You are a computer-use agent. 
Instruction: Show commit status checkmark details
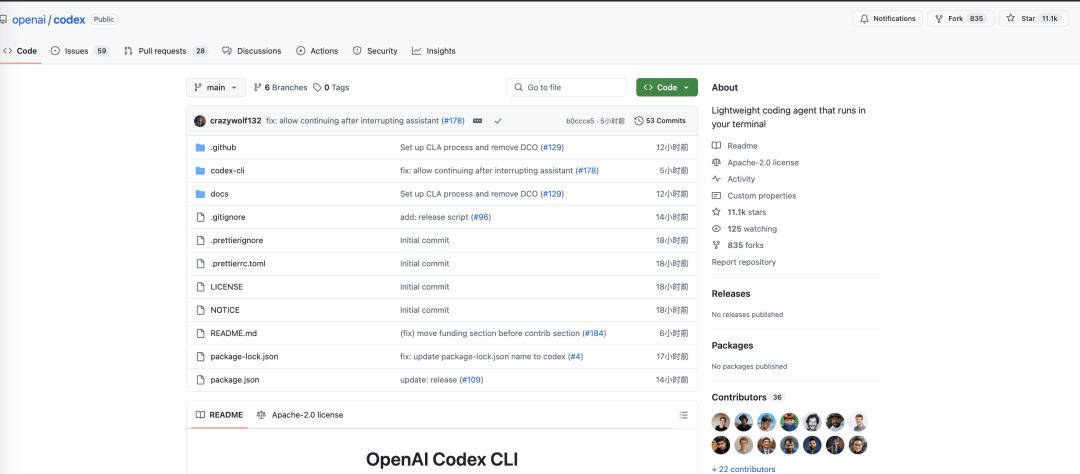(x=498, y=121)
